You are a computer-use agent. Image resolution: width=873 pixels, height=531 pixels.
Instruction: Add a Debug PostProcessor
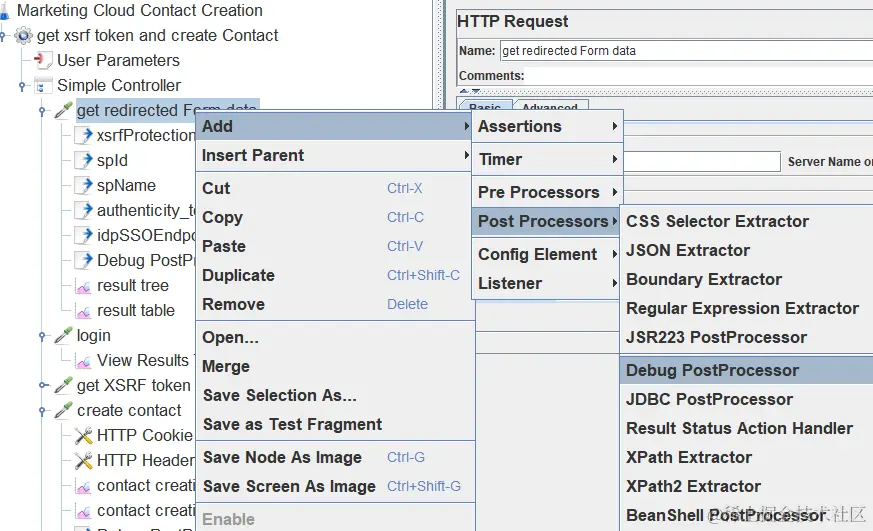pos(747,370)
